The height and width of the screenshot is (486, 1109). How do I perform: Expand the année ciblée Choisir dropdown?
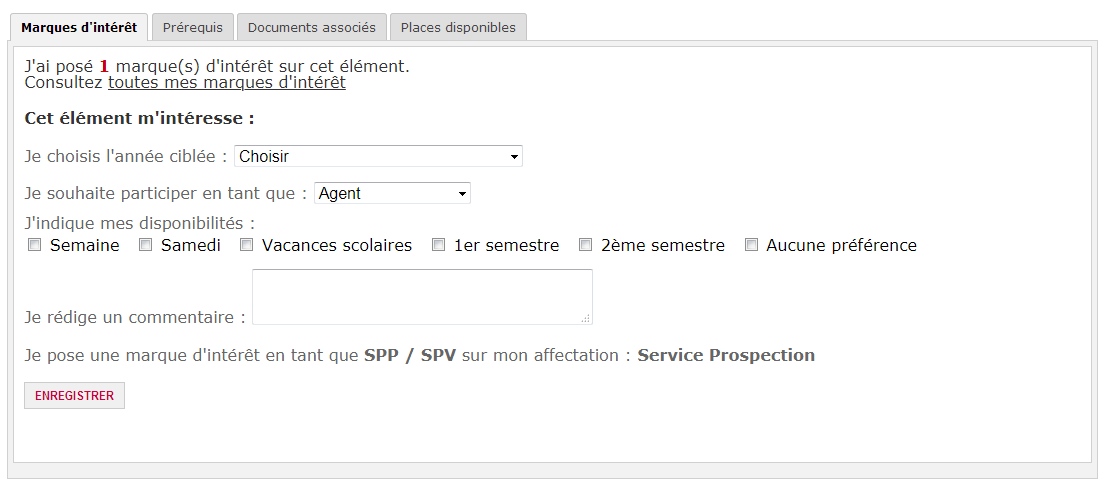click(378, 156)
